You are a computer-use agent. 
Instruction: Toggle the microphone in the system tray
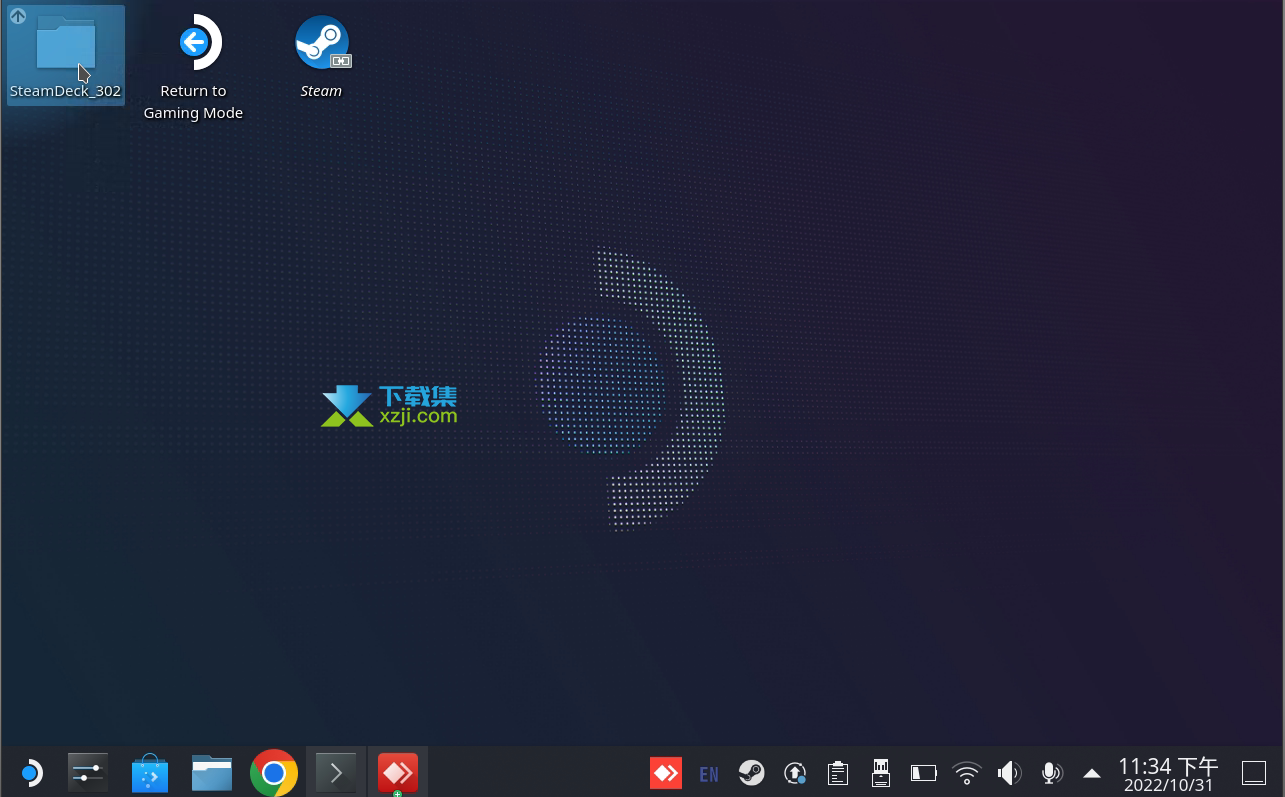point(1051,773)
